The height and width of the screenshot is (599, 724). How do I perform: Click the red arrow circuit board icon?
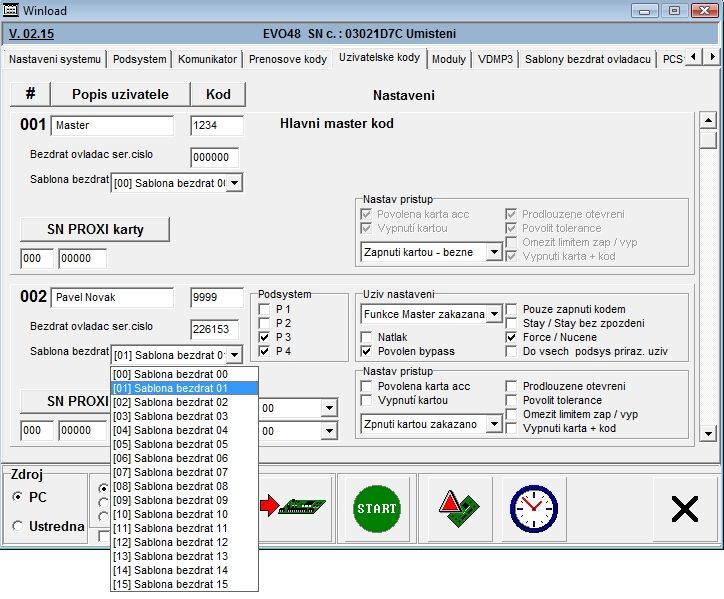coord(299,509)
